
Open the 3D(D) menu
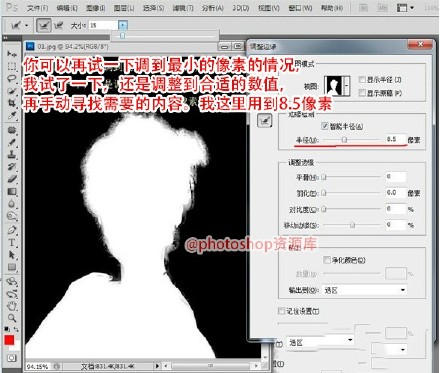point(241,8)
